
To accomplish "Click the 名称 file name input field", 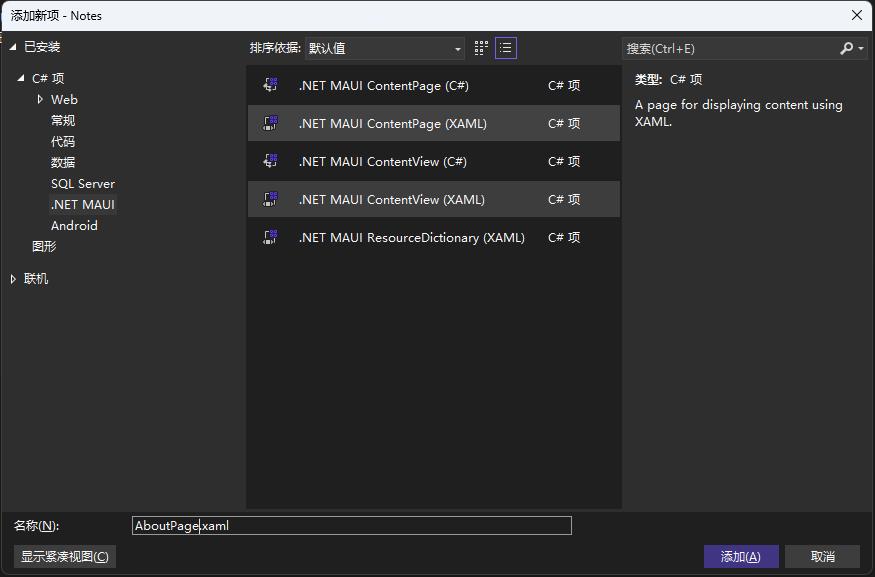I will pyautogui.click(x=352, y=526).
